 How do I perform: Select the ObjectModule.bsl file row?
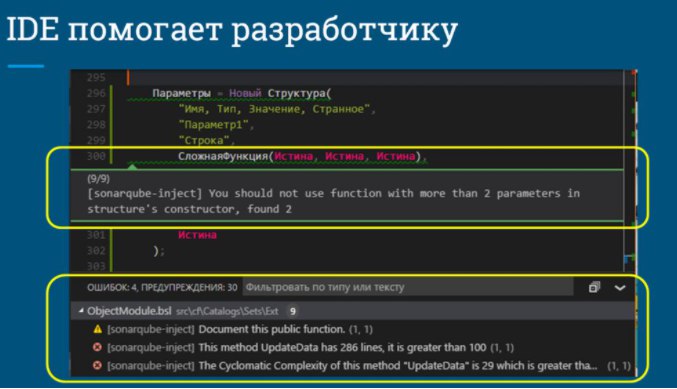[353, 311]
